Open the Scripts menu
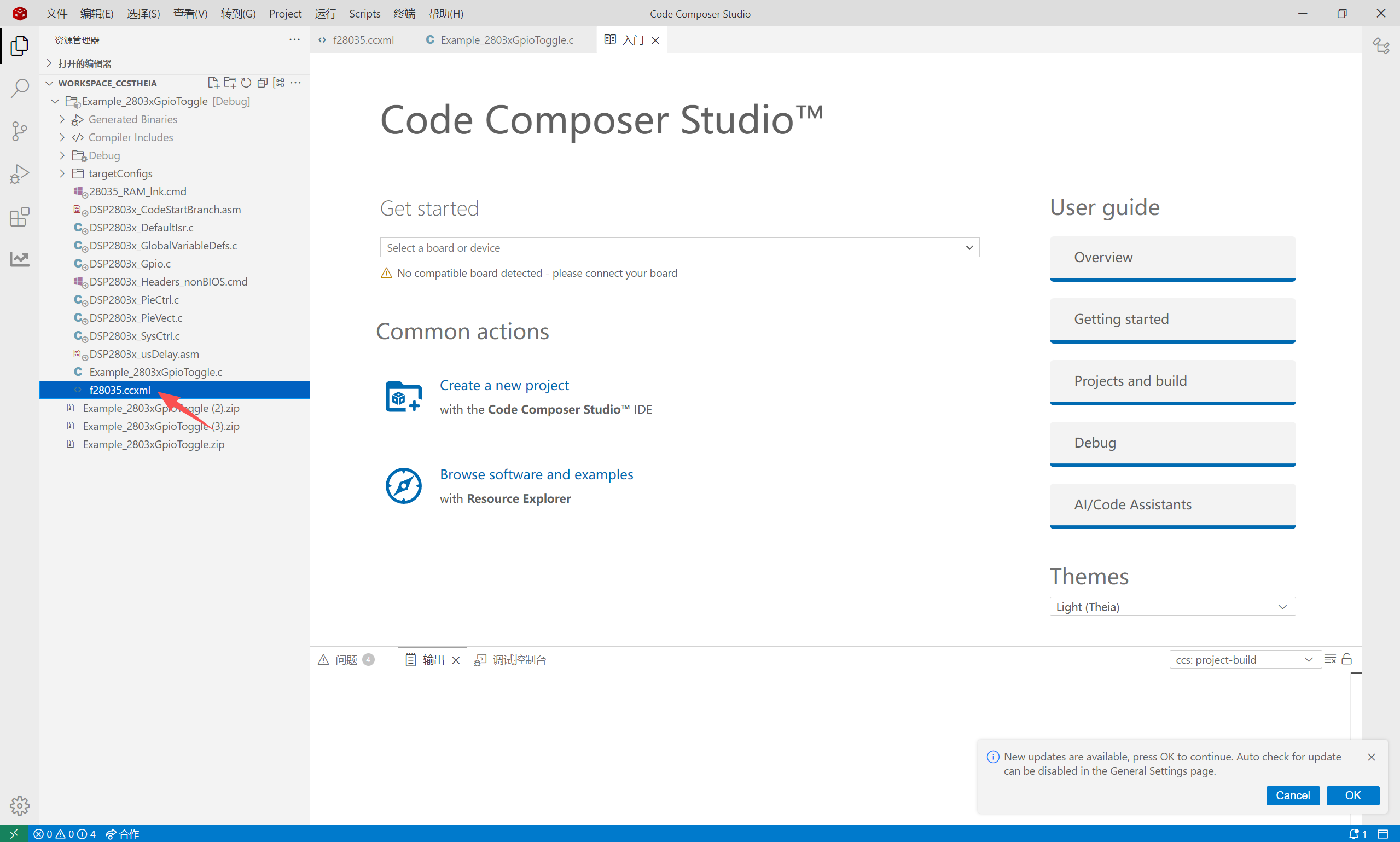1400x842 pixels. tap(364, 13)
